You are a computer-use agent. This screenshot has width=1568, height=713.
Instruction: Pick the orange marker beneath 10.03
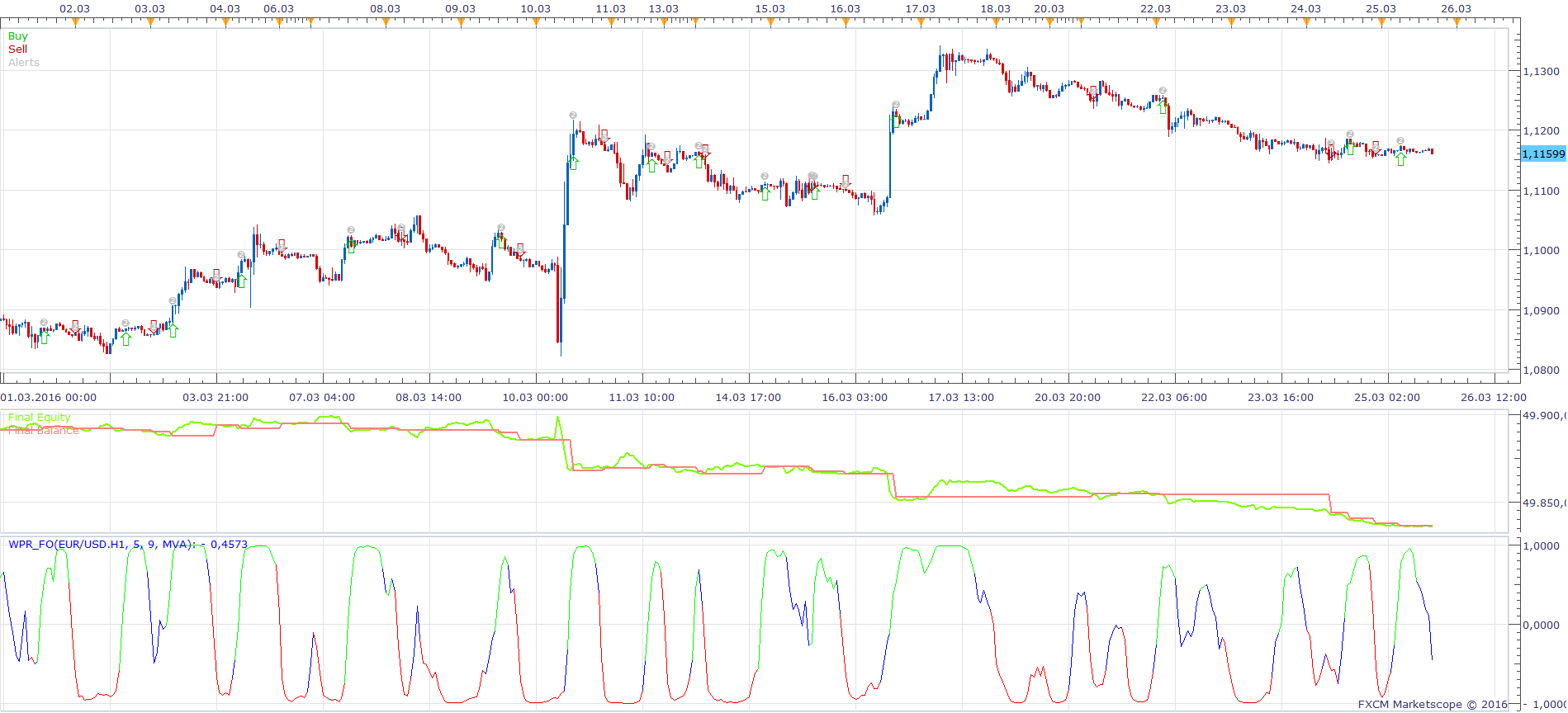[x=536, y=23]
